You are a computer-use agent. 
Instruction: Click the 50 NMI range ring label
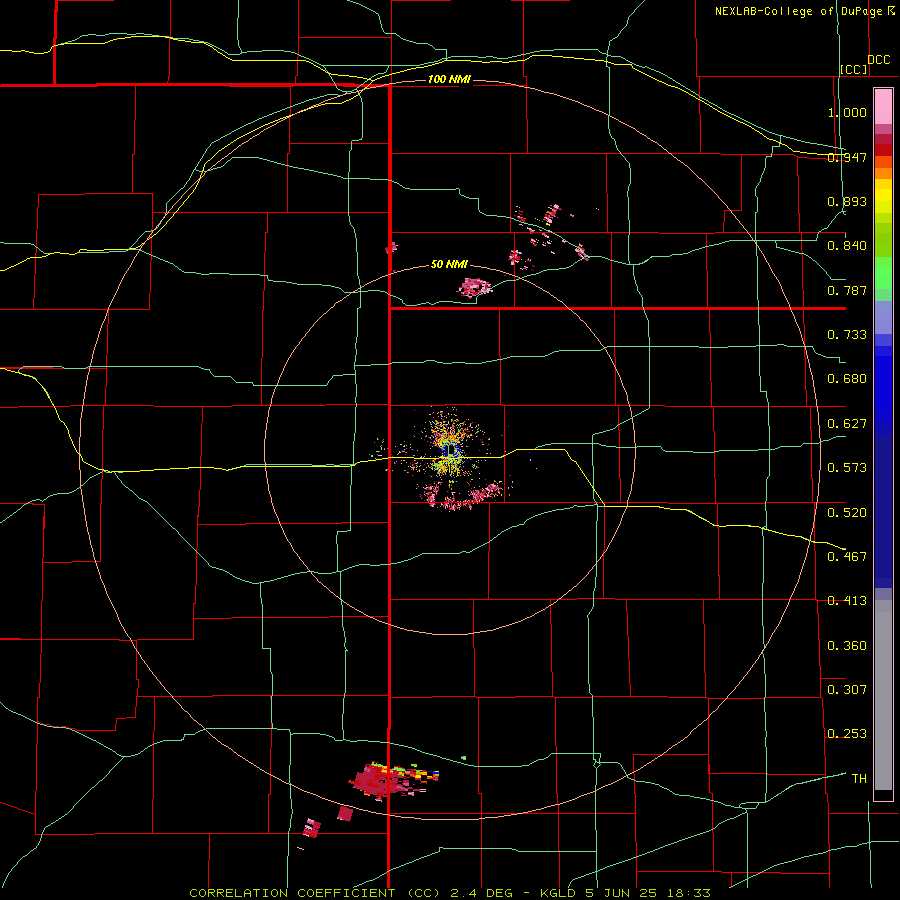(x=449, y=265)
